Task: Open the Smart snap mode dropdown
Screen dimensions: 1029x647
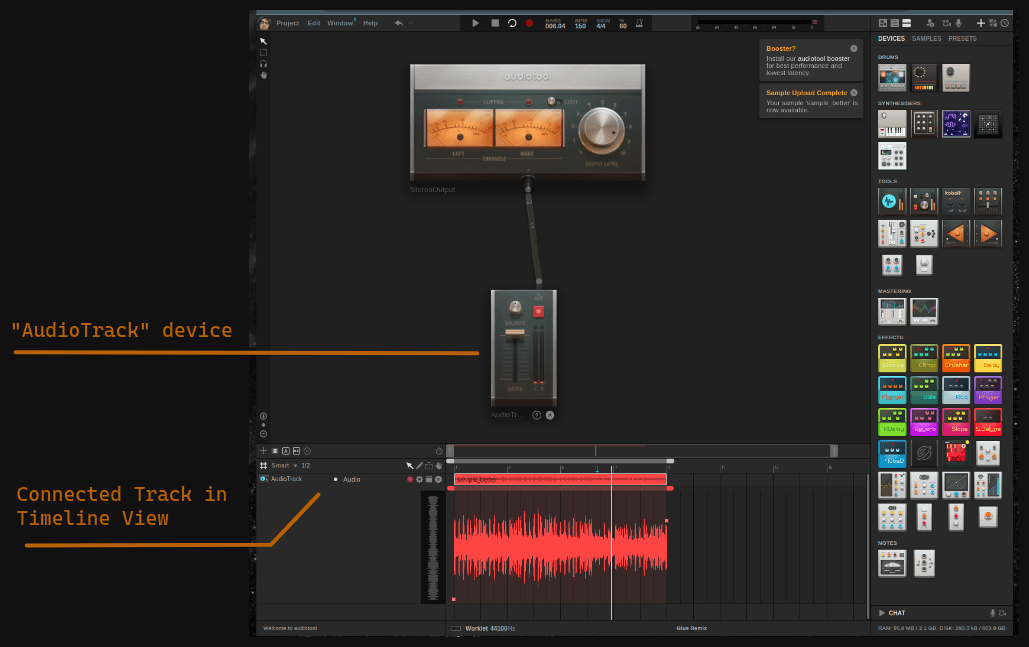Action: 284,465
